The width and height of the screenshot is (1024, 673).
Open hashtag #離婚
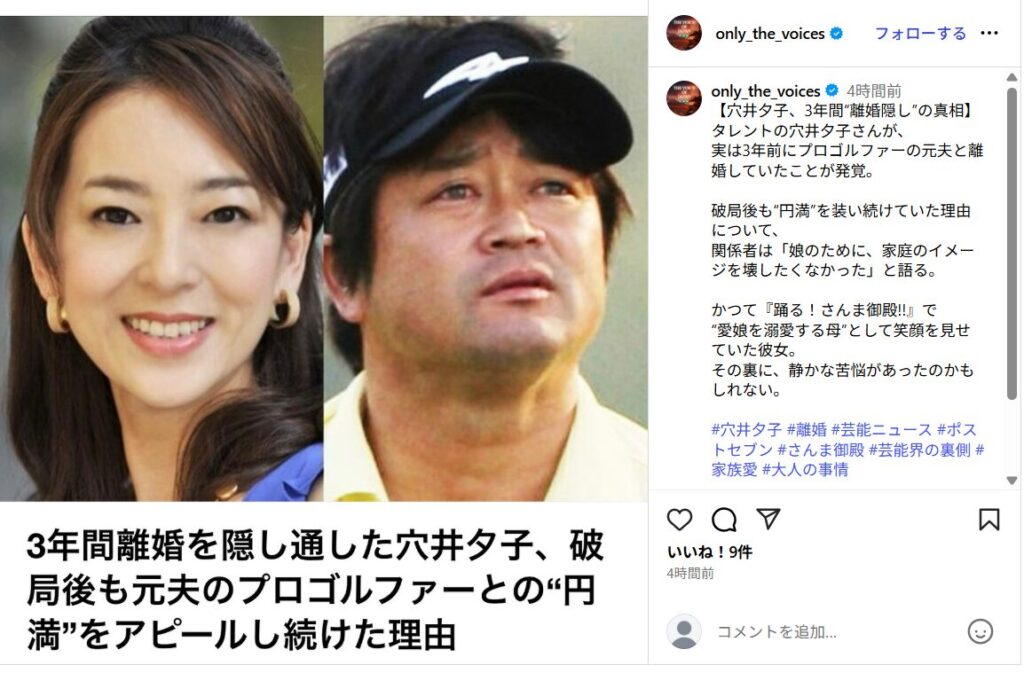[x=806, y=430]
